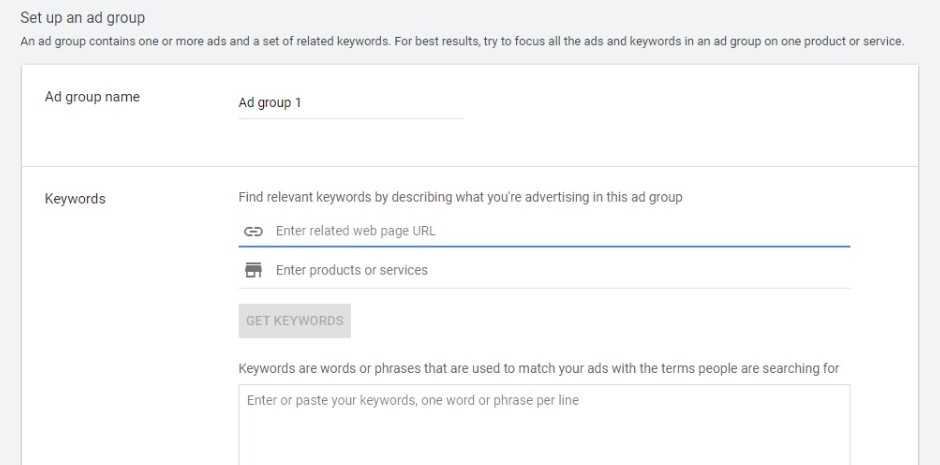The width and height of the screenshot is (940, 465).
Task: Click the 'Set up an ad group' heading
Action: point(82,18)
